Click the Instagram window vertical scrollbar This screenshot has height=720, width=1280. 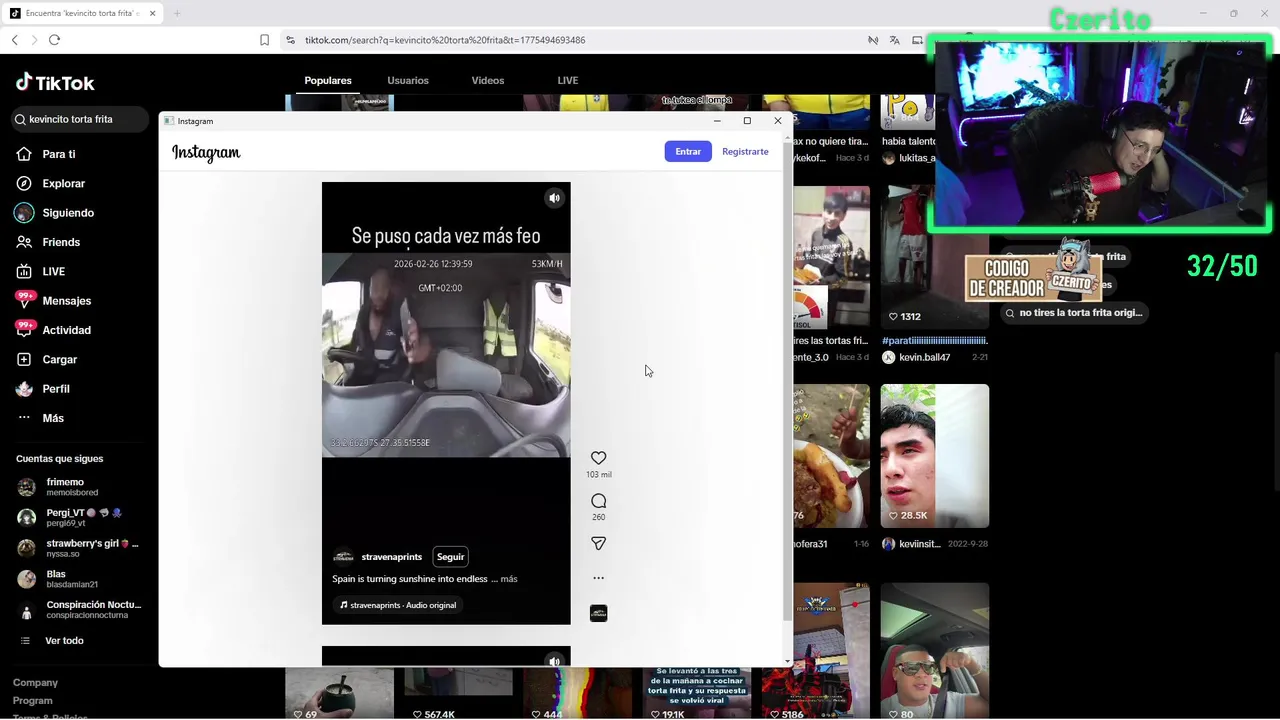(x=788, y=380)
